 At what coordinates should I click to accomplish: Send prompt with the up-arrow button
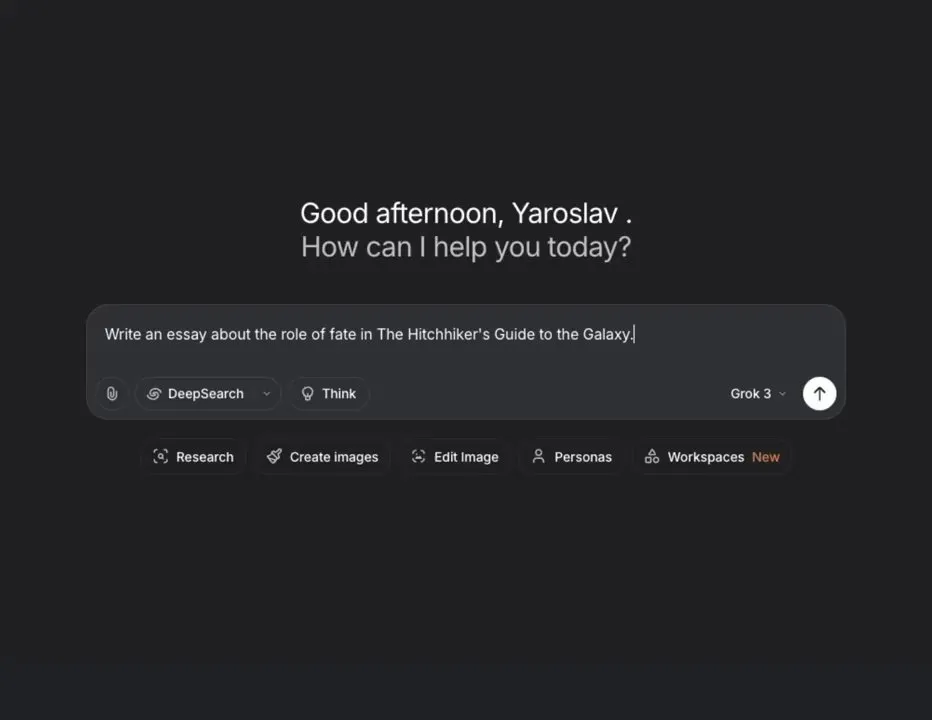coord(819,394)
